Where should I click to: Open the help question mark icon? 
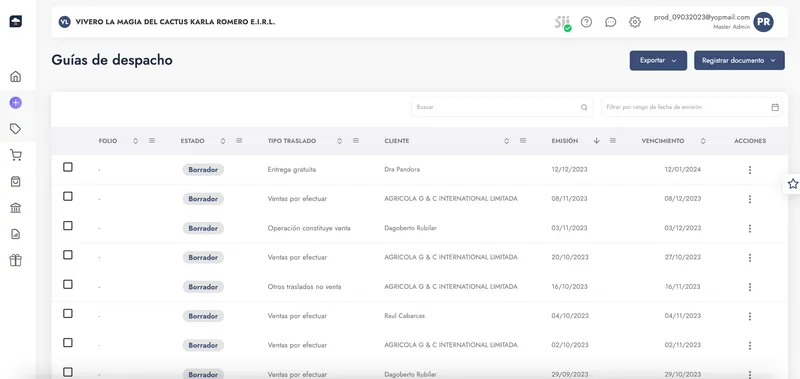(586, 22)
